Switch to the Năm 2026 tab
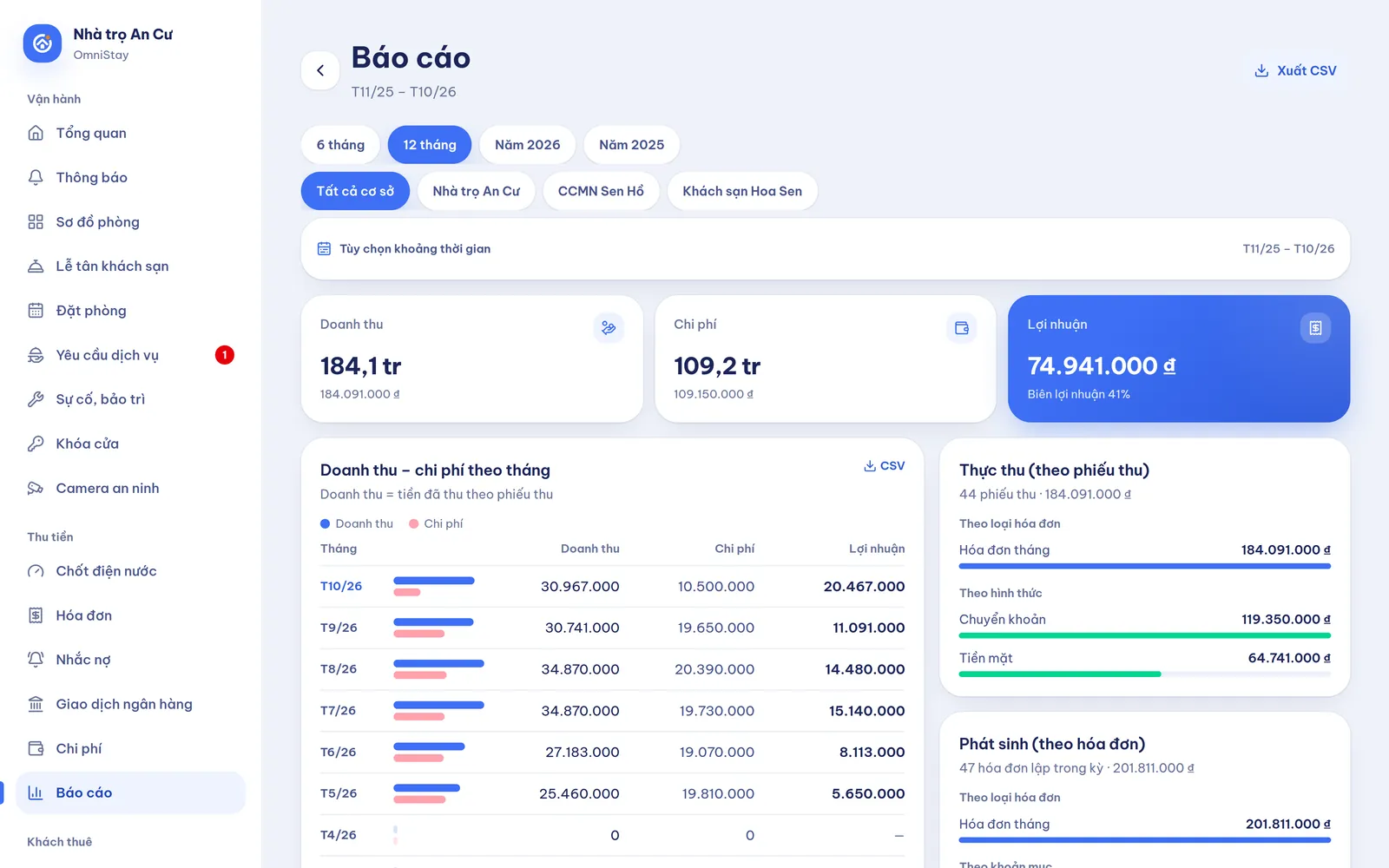Screen dimensions: 1389x868 tap(528, 145)
